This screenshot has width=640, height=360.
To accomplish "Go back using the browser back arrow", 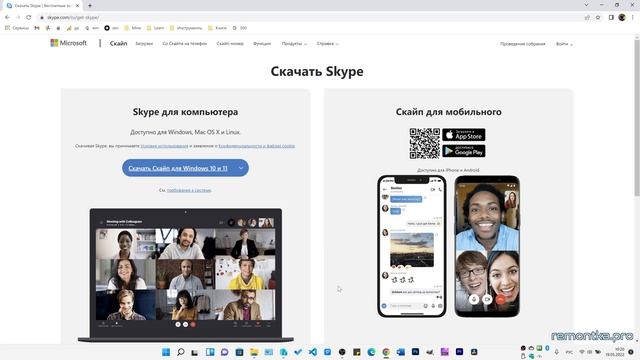I will pos(7,17).
